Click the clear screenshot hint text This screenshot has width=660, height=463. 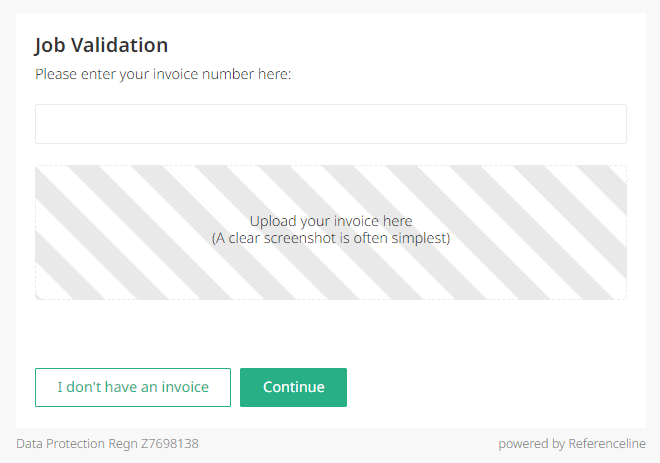tap(330, 239)
